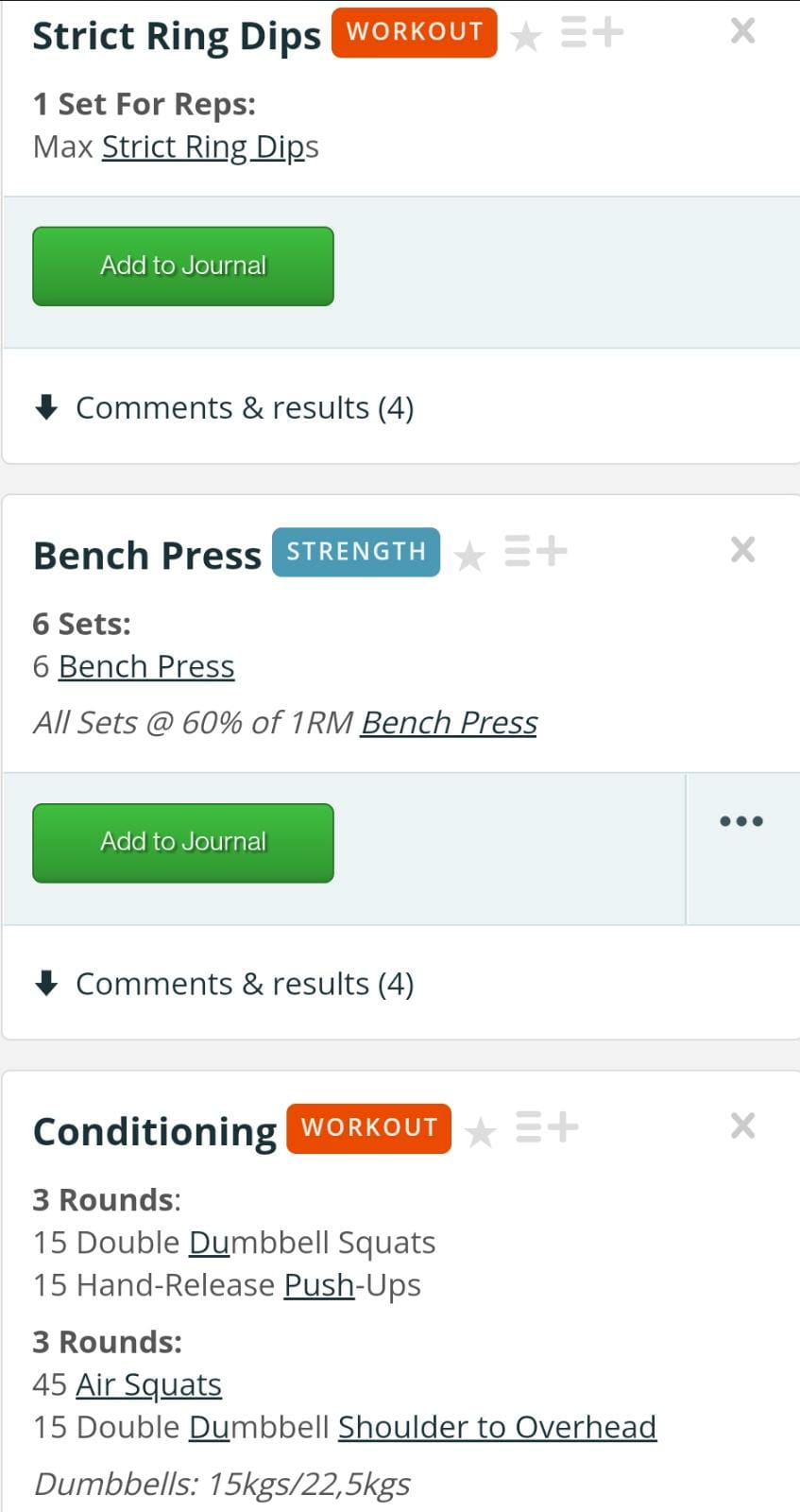Viewport: 800px width, 1512px height.
Task: Star the Bench Press strength entry
Action: [x=469, y=556]
